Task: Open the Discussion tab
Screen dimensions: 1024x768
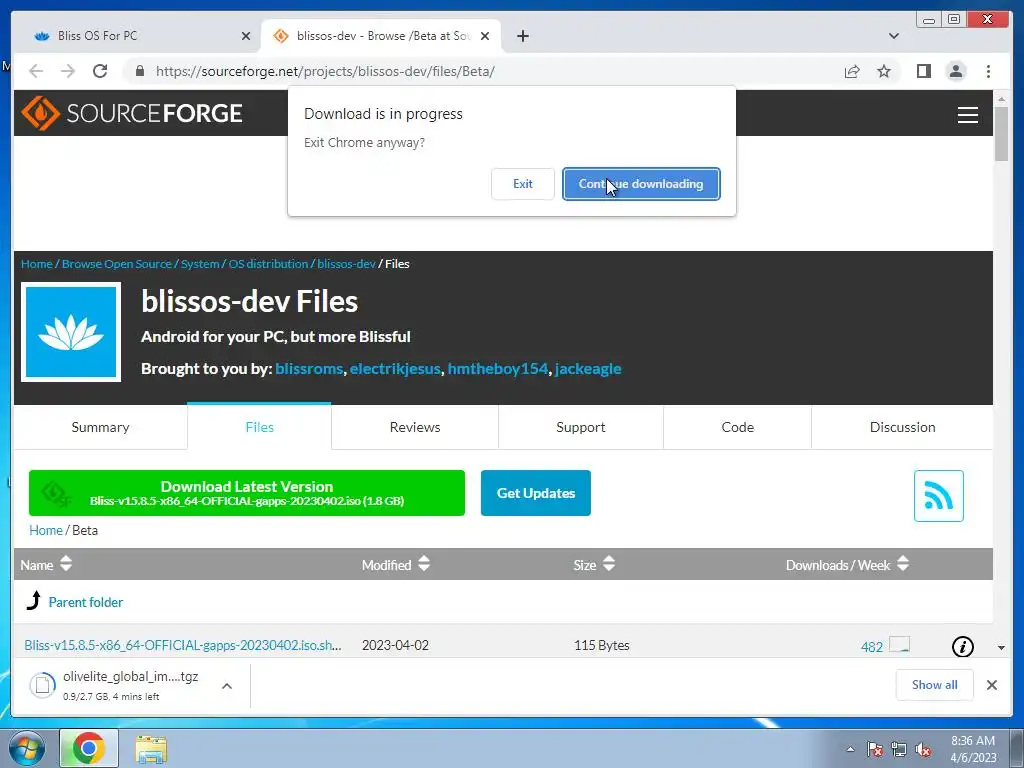Action: click(902, 427)
